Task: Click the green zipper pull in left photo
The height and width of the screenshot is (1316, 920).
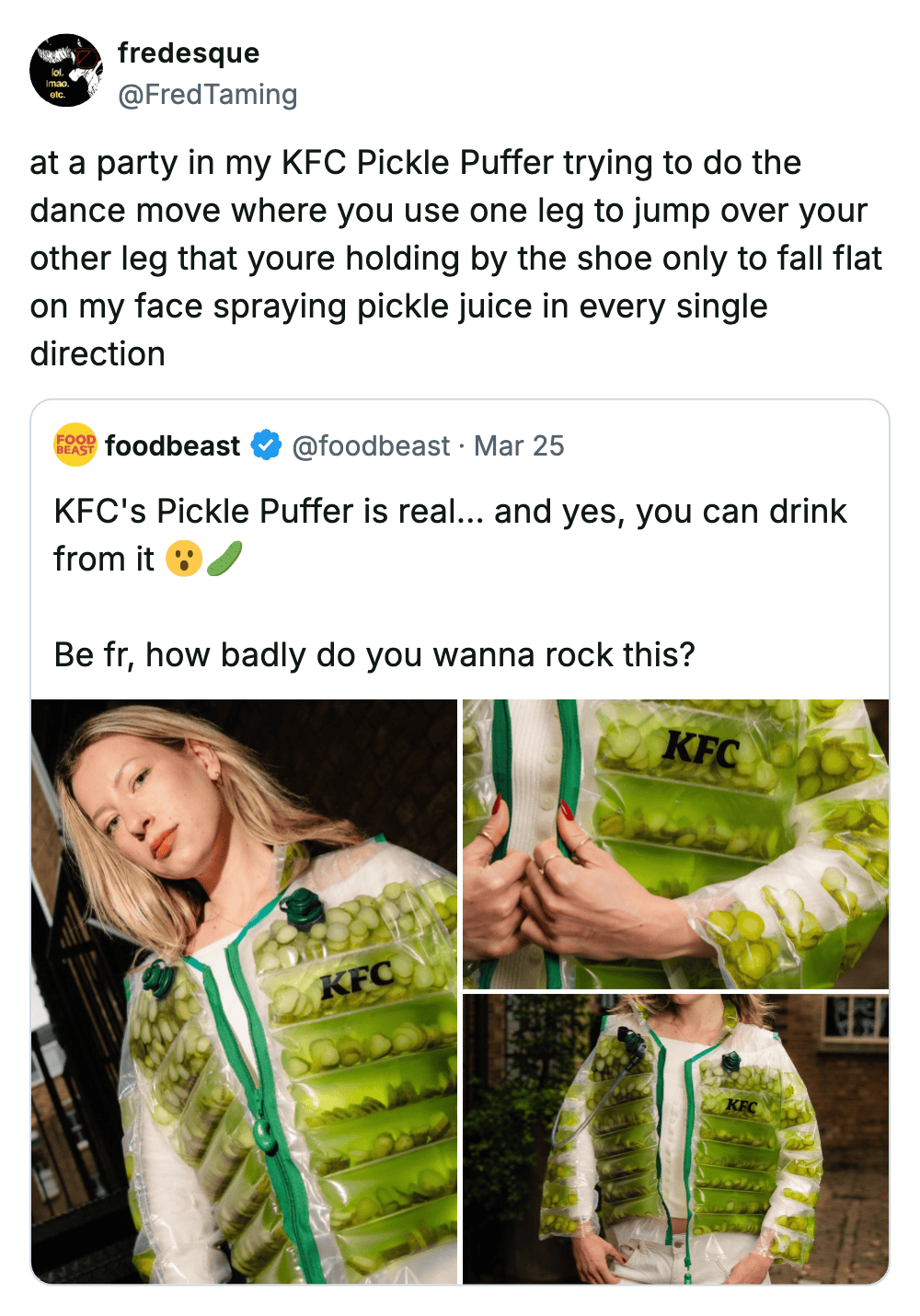Action: [264, 1135]
